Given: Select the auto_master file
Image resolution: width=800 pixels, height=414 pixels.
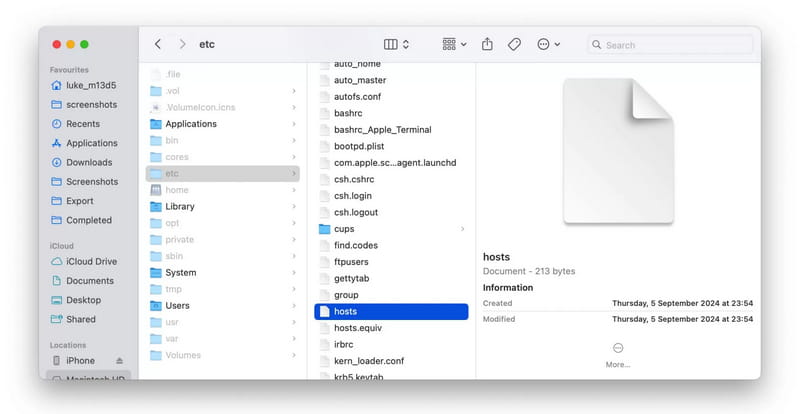Looking at the screenshot, I should coord(391,80).
